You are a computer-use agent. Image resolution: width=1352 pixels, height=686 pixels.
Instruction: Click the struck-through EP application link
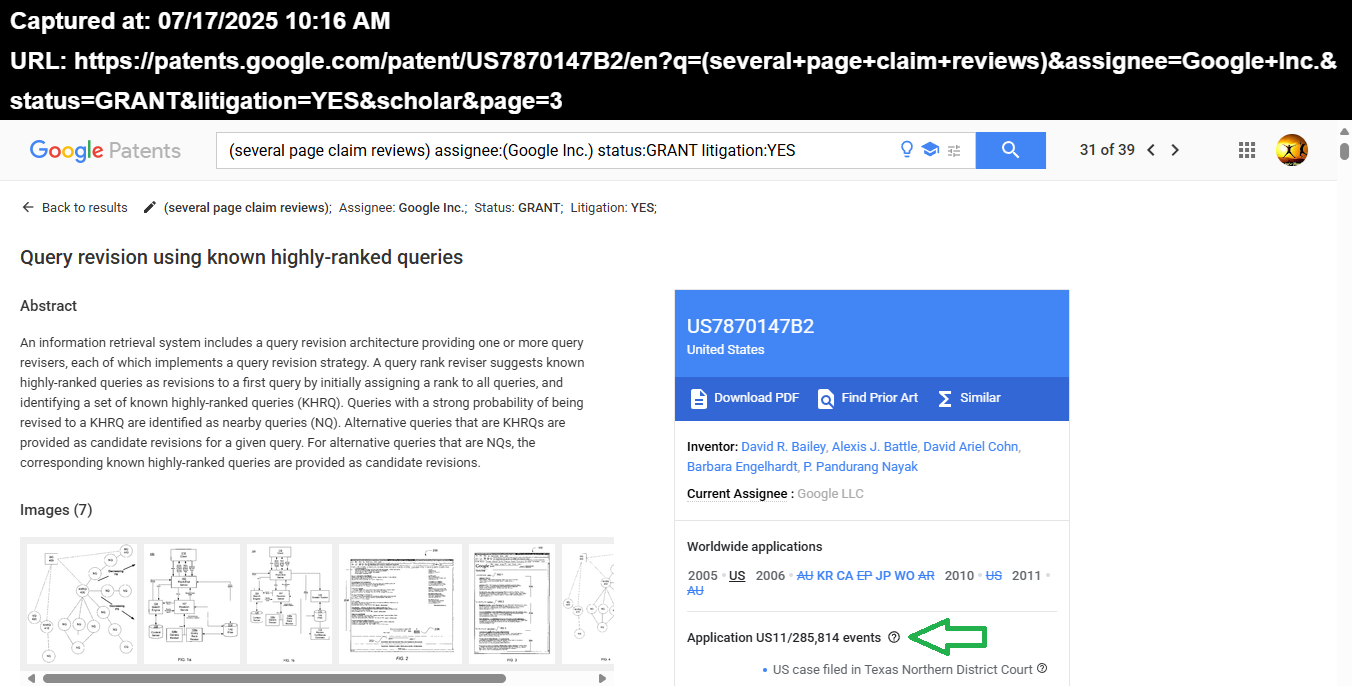coord(865,576)
